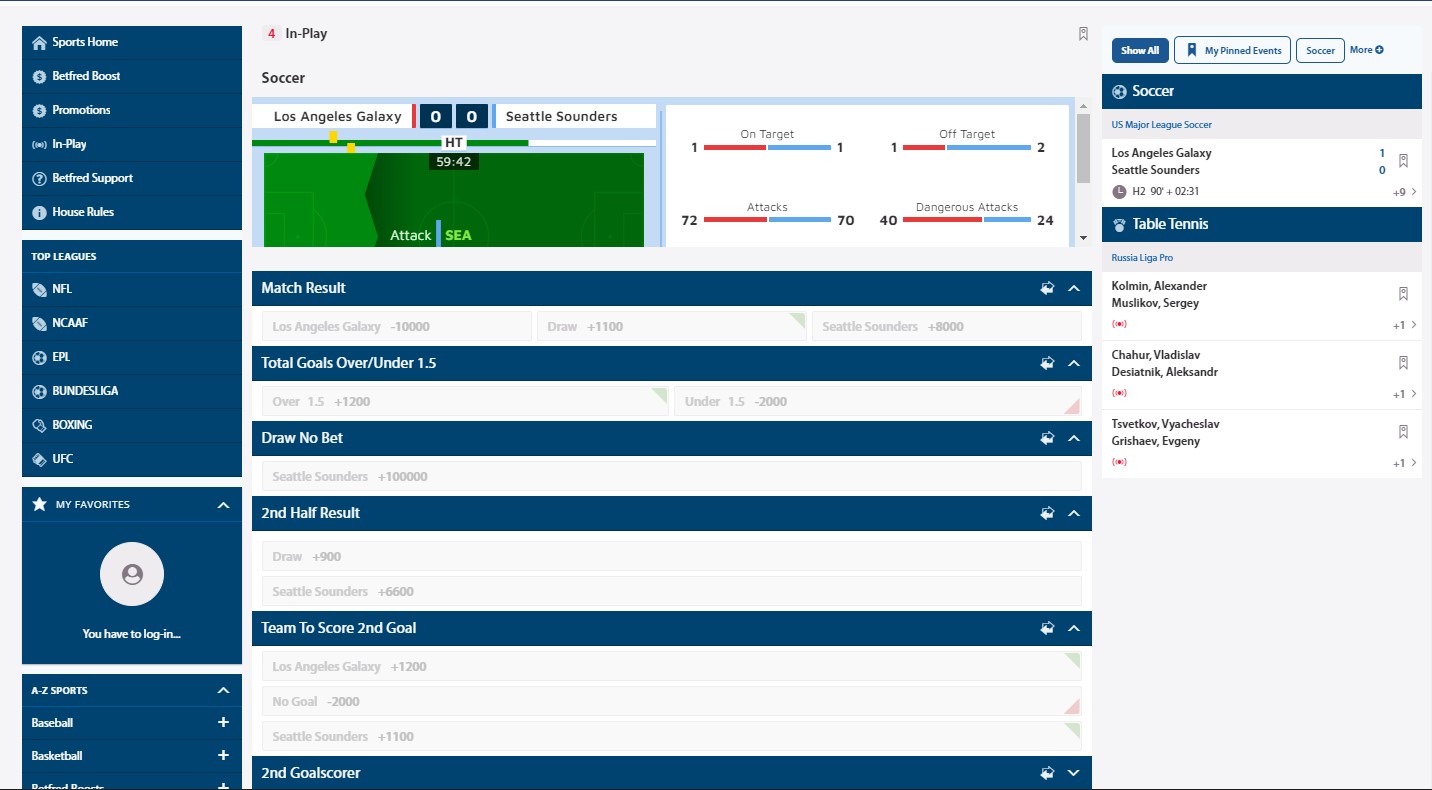Select Los Angeles Galaxy -10000 match result
This screenshot has height=790, width=1432.
397,327
